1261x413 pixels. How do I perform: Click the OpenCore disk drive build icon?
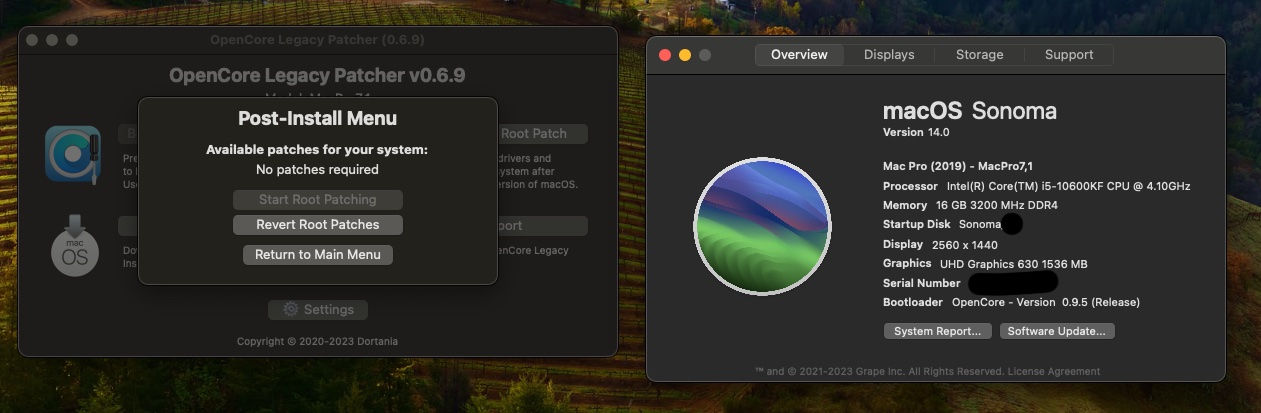(x=73, y=154)
